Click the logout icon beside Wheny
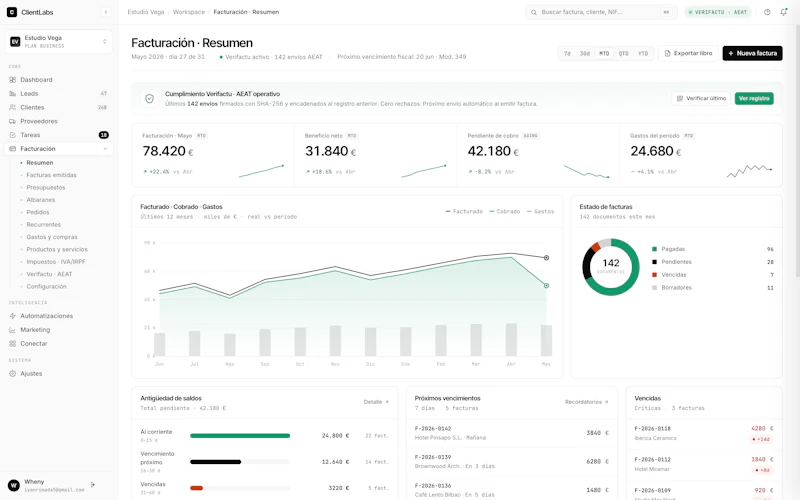 [x=93, y=485]
